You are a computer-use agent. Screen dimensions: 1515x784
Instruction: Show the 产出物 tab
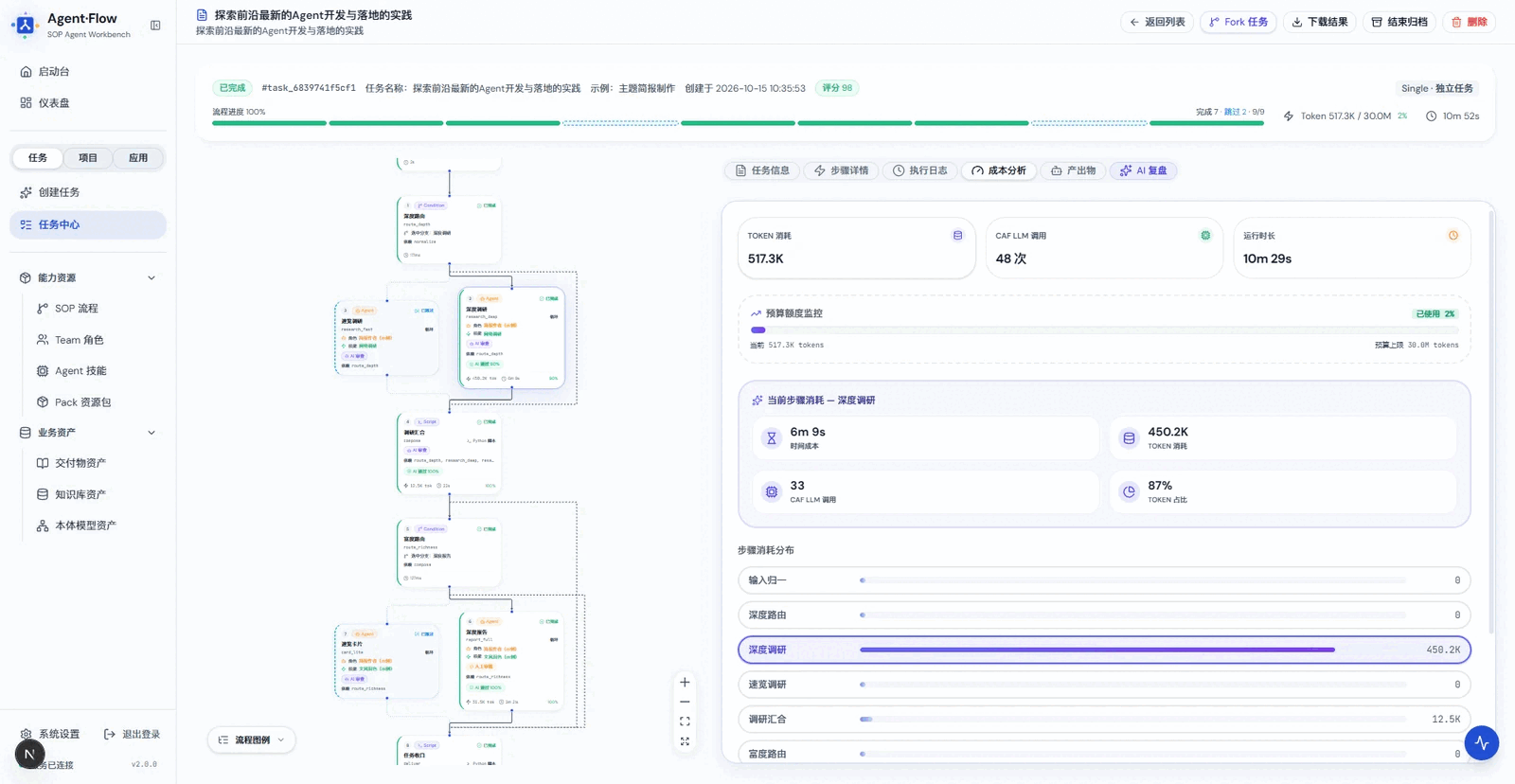(1073, 170)
